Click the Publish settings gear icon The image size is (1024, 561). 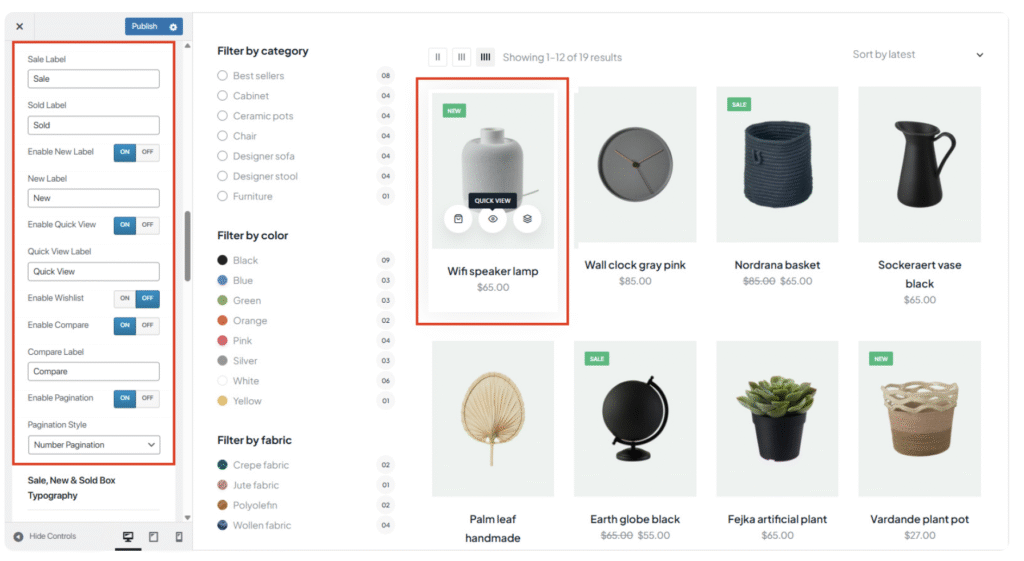173,27
